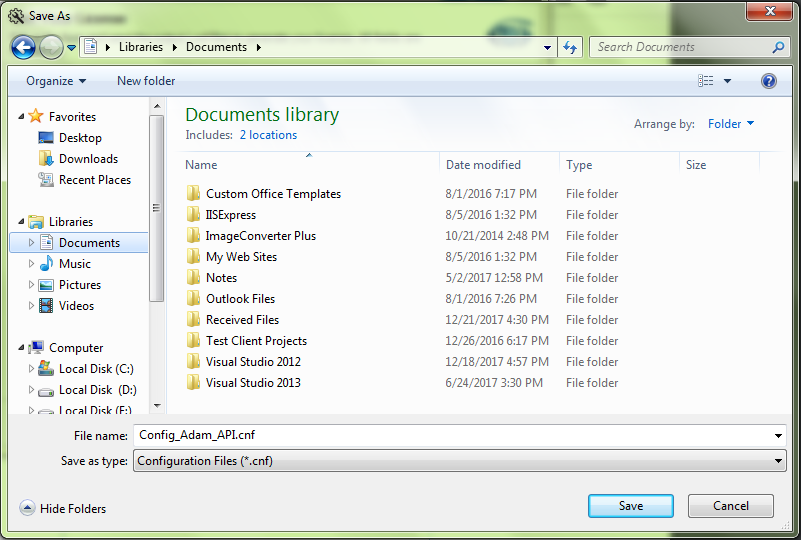Sort by the Type column header
This screenshot has width=801, height=540.
point(579,165)
